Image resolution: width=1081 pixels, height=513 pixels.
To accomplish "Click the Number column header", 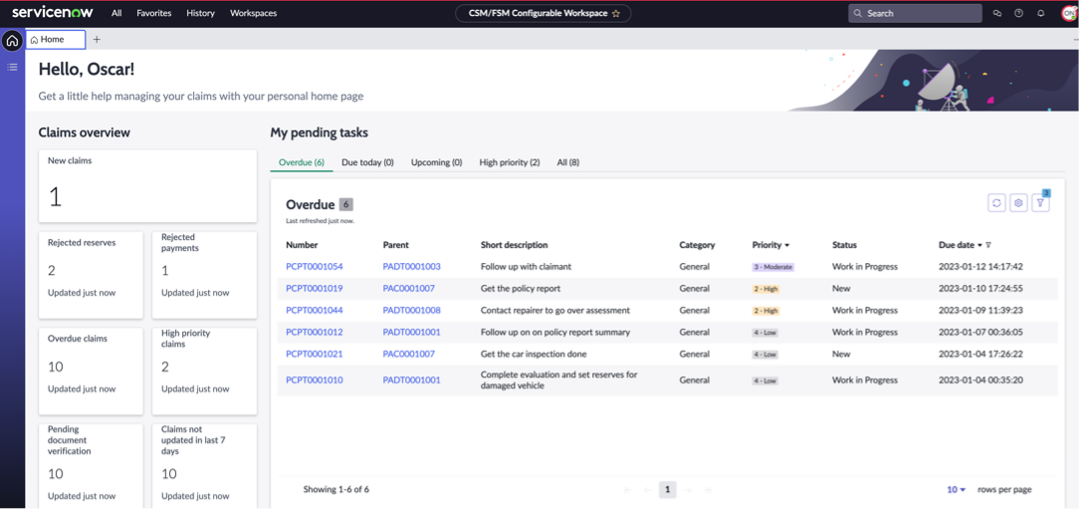I will (302, 245).
